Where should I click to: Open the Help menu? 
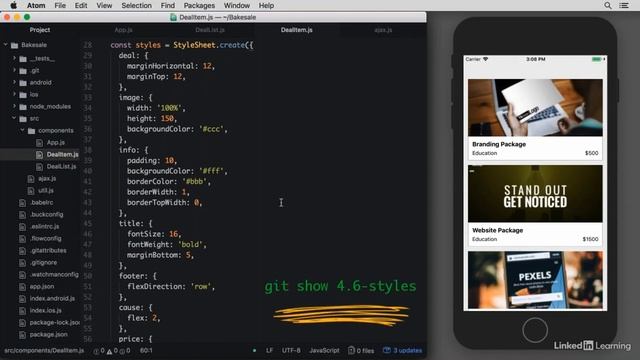pos(266,5)
